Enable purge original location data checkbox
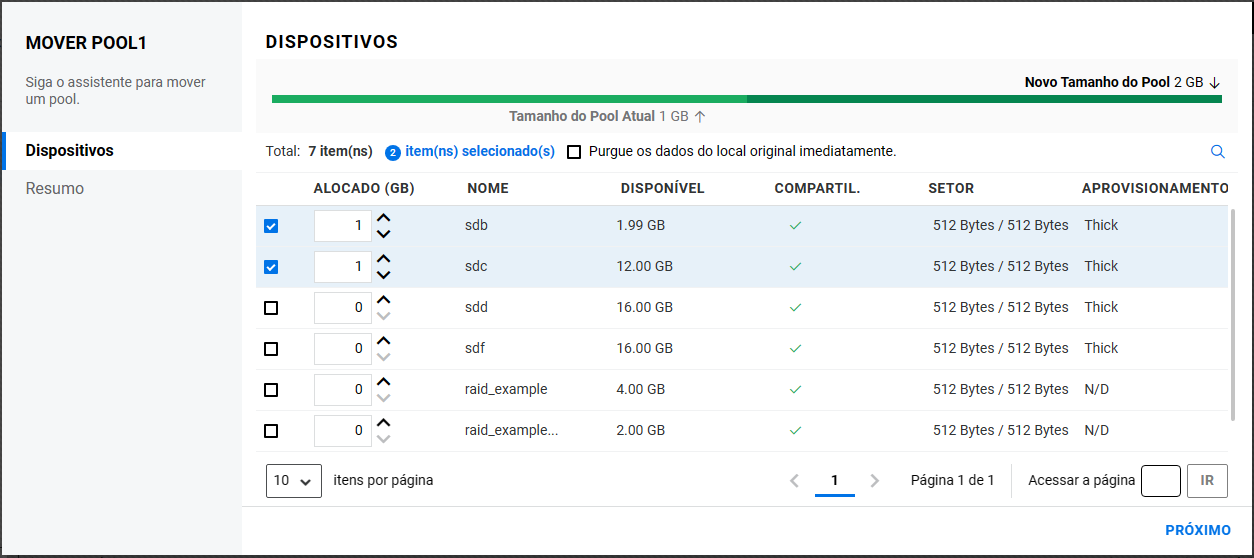 [x=574, y=152]
